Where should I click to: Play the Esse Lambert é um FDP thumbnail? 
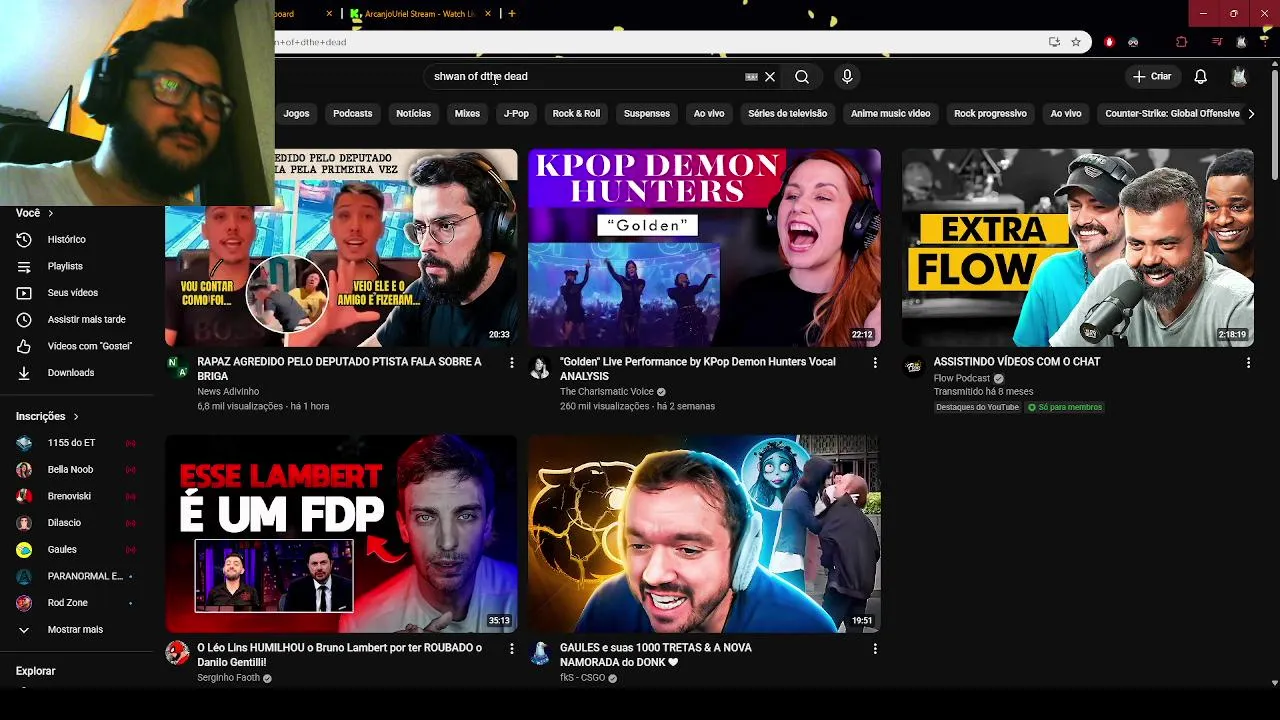[341, 534]
